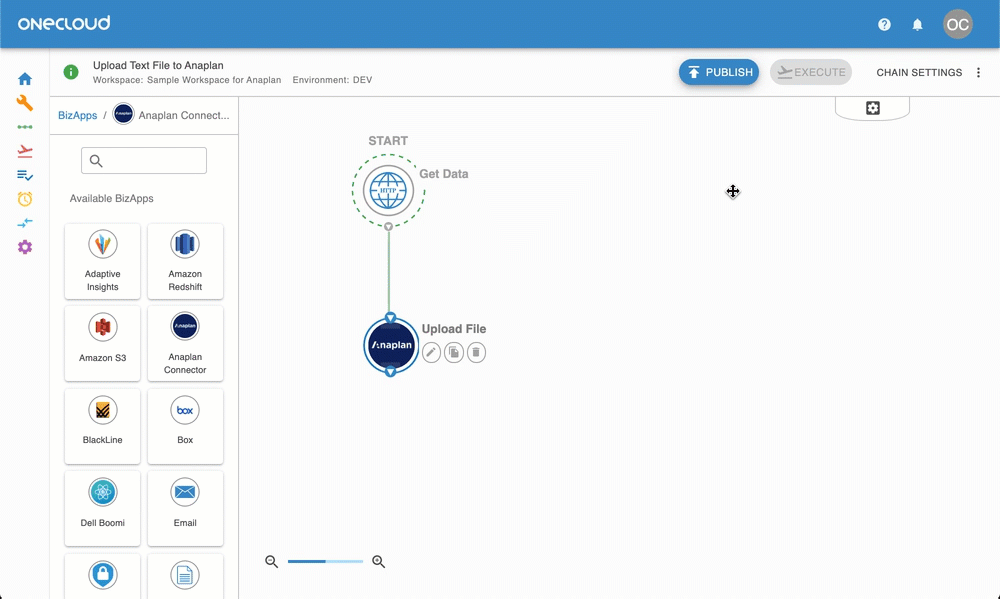Open the wrench build icon in sidebar
This screenshot has height=599, width=1000.
(x=25, y=103)
